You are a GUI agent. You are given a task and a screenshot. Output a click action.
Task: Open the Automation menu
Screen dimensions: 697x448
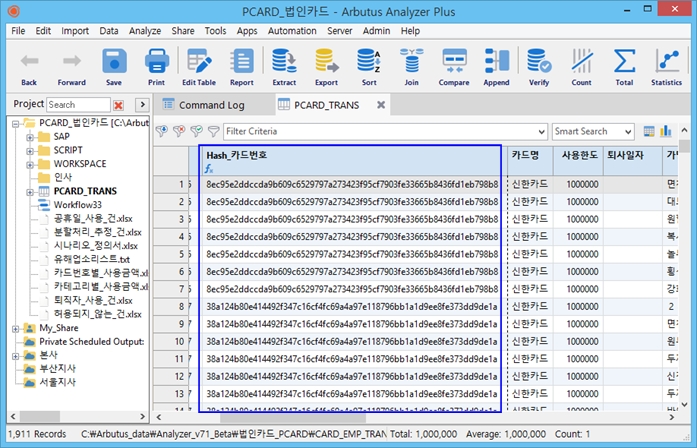pos(292,31)
